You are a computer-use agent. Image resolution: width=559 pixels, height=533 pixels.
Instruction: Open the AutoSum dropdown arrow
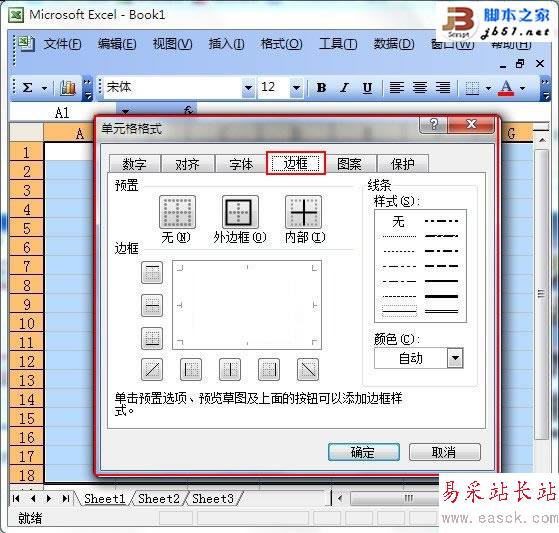44,88
